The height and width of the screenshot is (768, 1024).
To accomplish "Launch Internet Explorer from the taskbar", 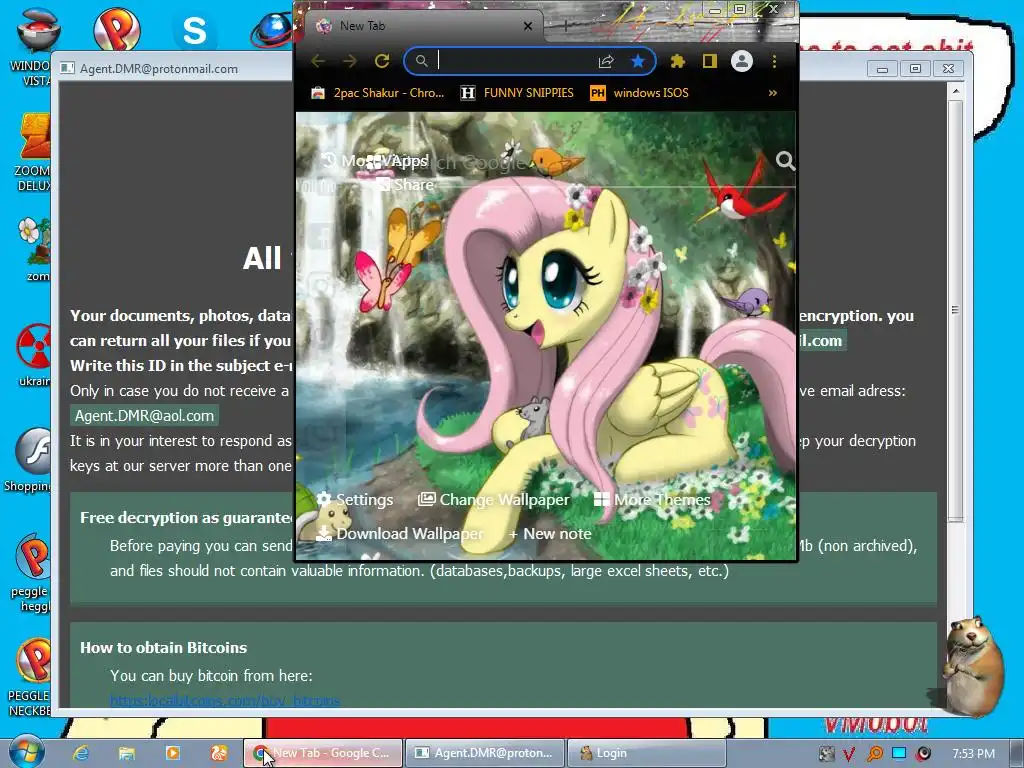I will coord(81,753).
